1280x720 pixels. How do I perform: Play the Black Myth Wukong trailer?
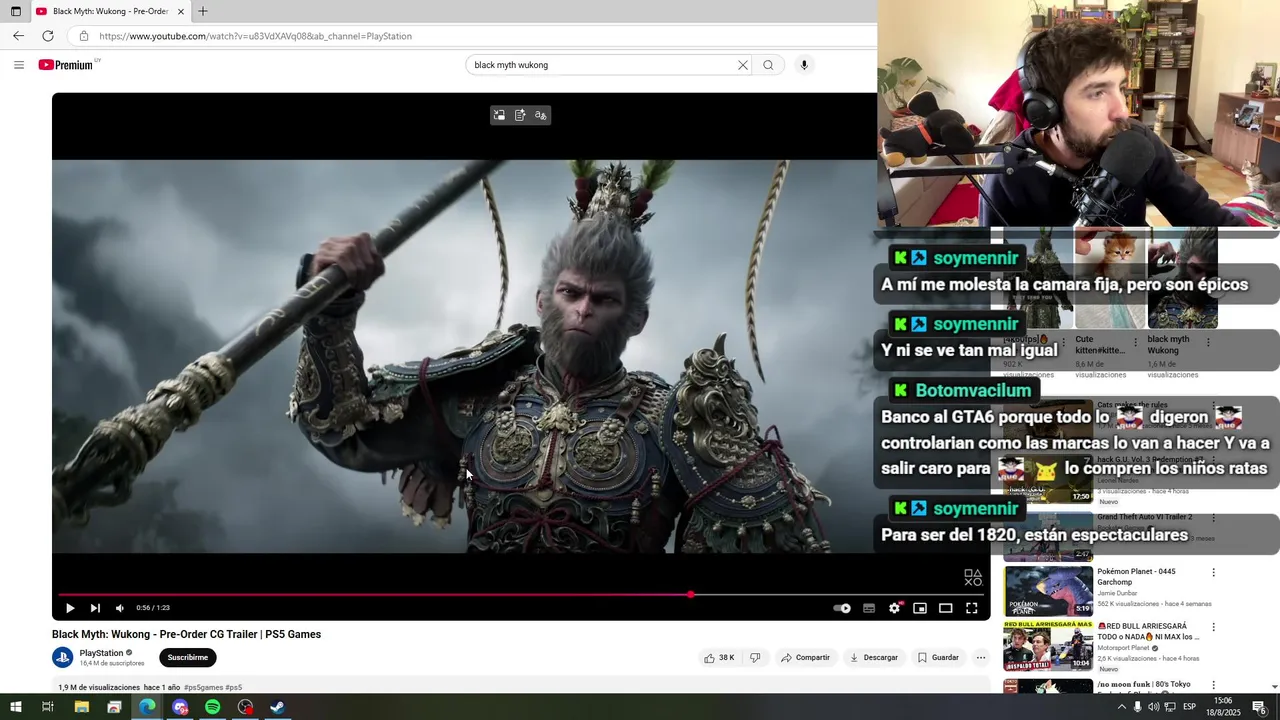coord(70,608)
